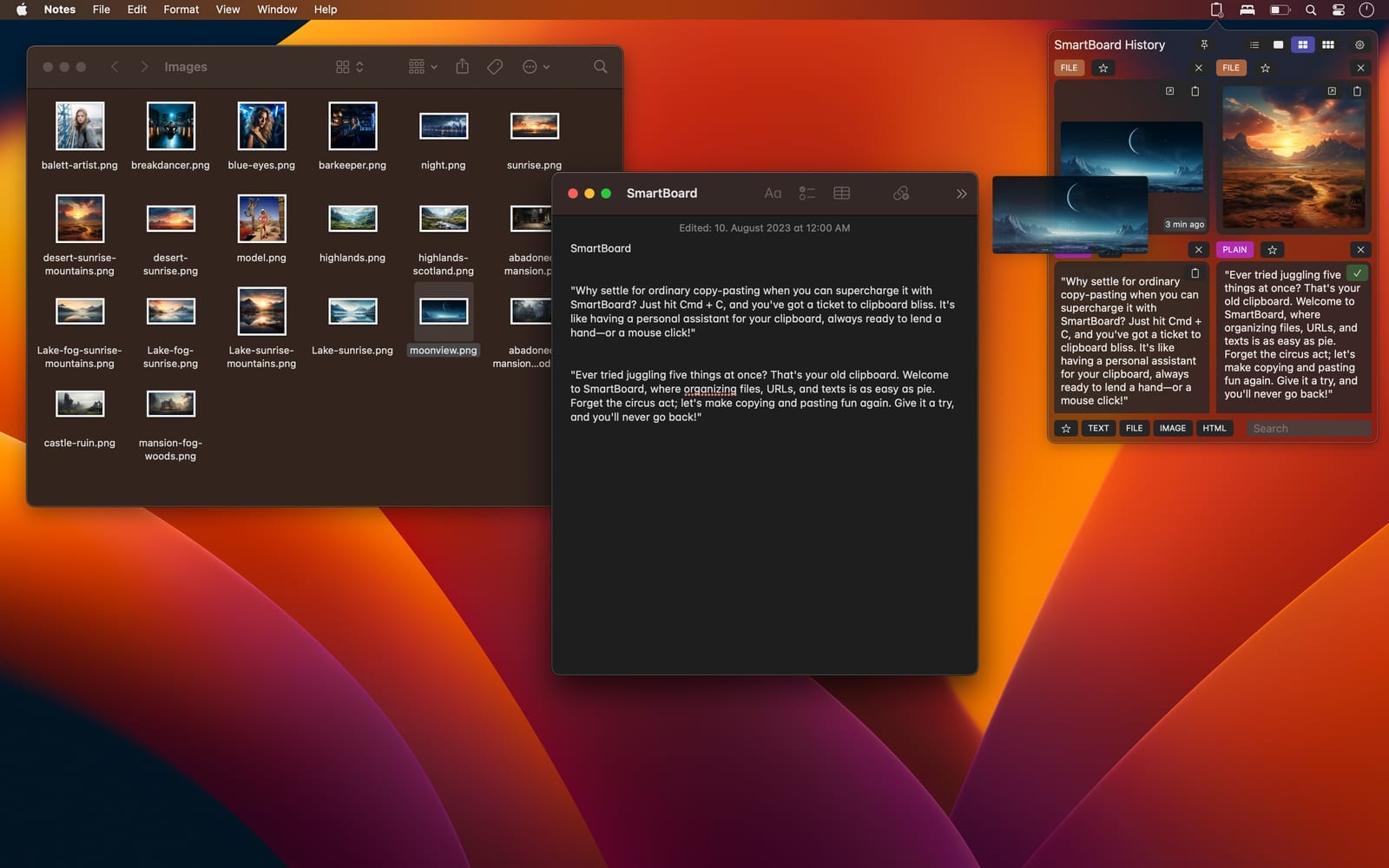Image resolution: width=1389 pixels, height=868 pixels.
Task: Filter SmartBoard history by IMAGE
Action: tap(1173, 429)
